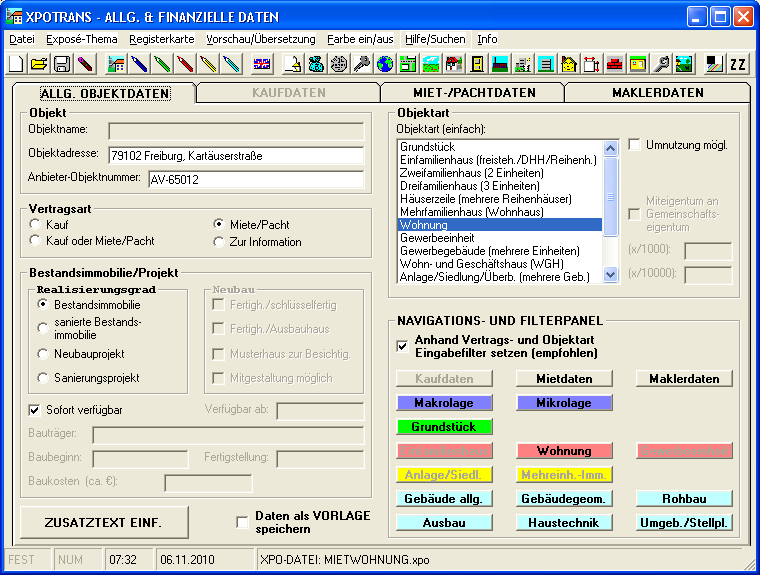This screenshot has height=575, width=760.
Task: Click the green Grundstück navigation button
Action: (445, 427)
